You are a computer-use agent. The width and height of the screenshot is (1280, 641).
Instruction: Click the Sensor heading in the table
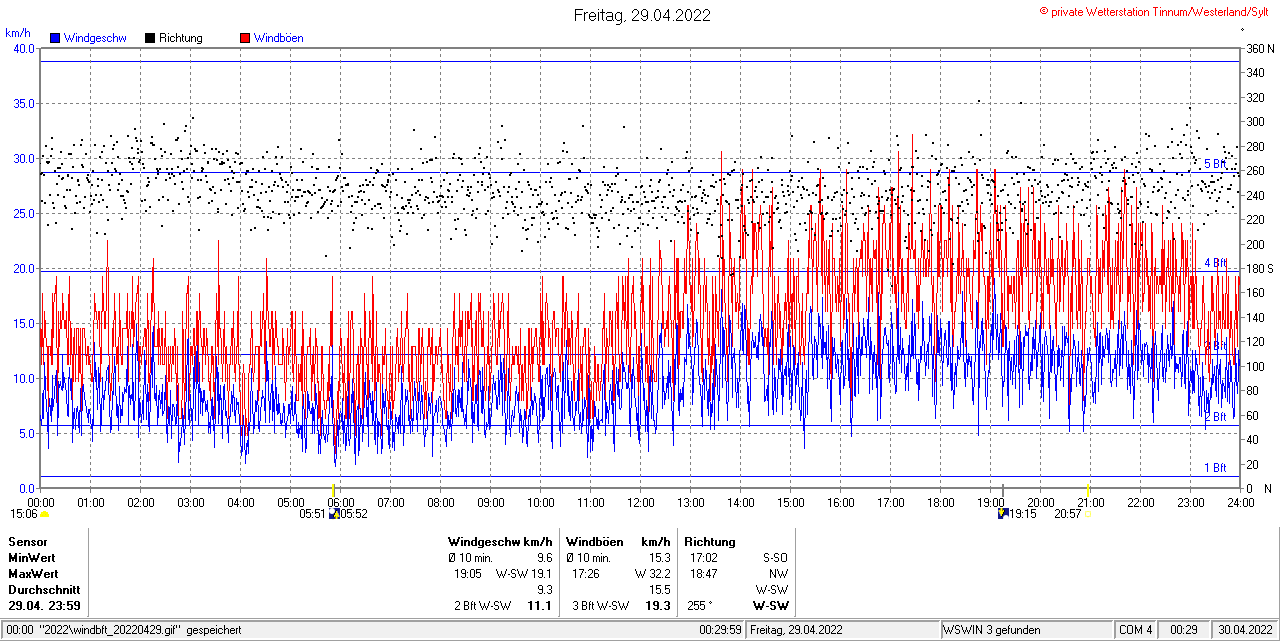click(27, 541)
